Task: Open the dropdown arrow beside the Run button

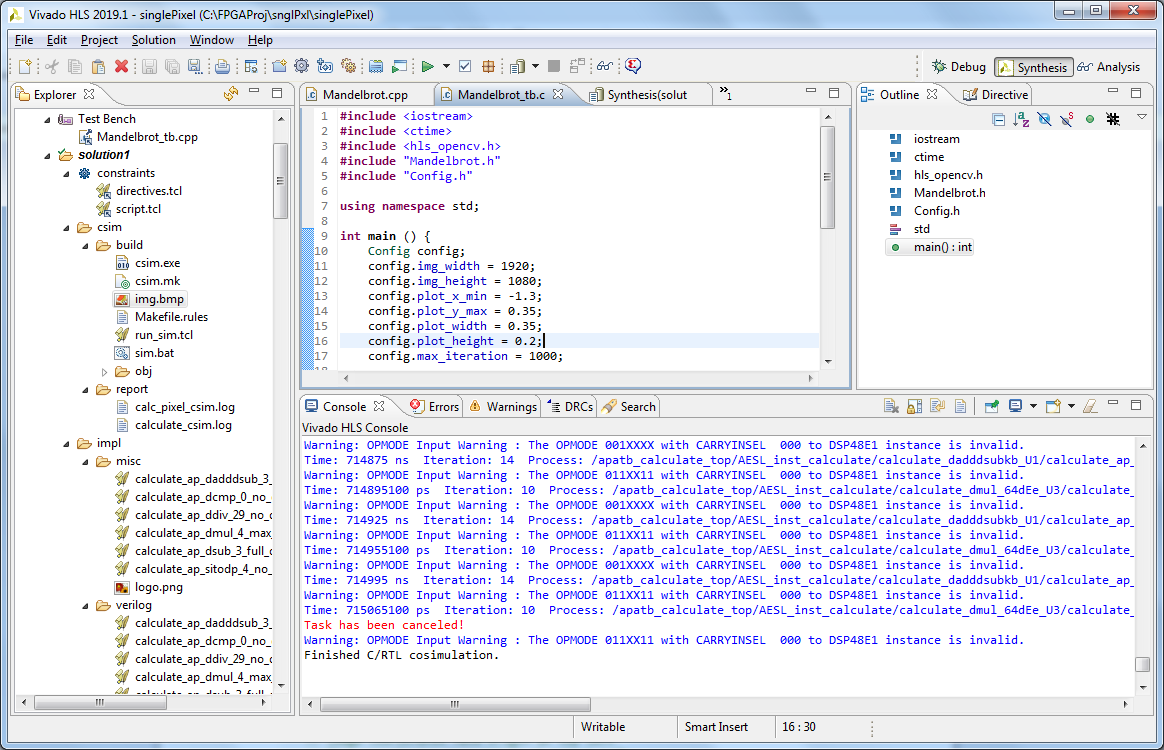Action: pos(446,67)
